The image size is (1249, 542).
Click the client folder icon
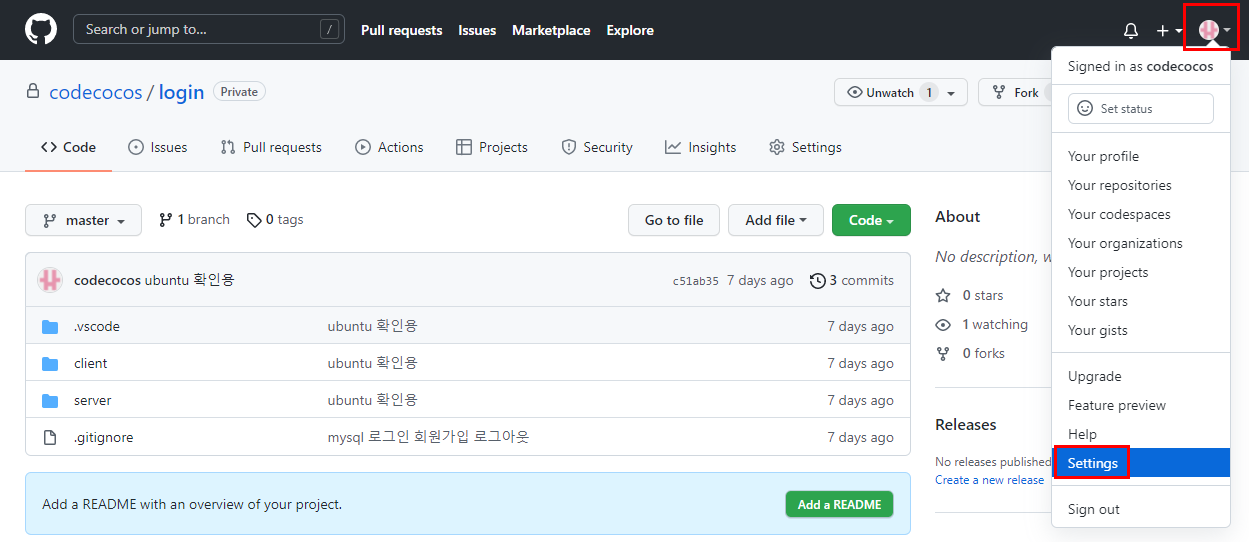50,363
